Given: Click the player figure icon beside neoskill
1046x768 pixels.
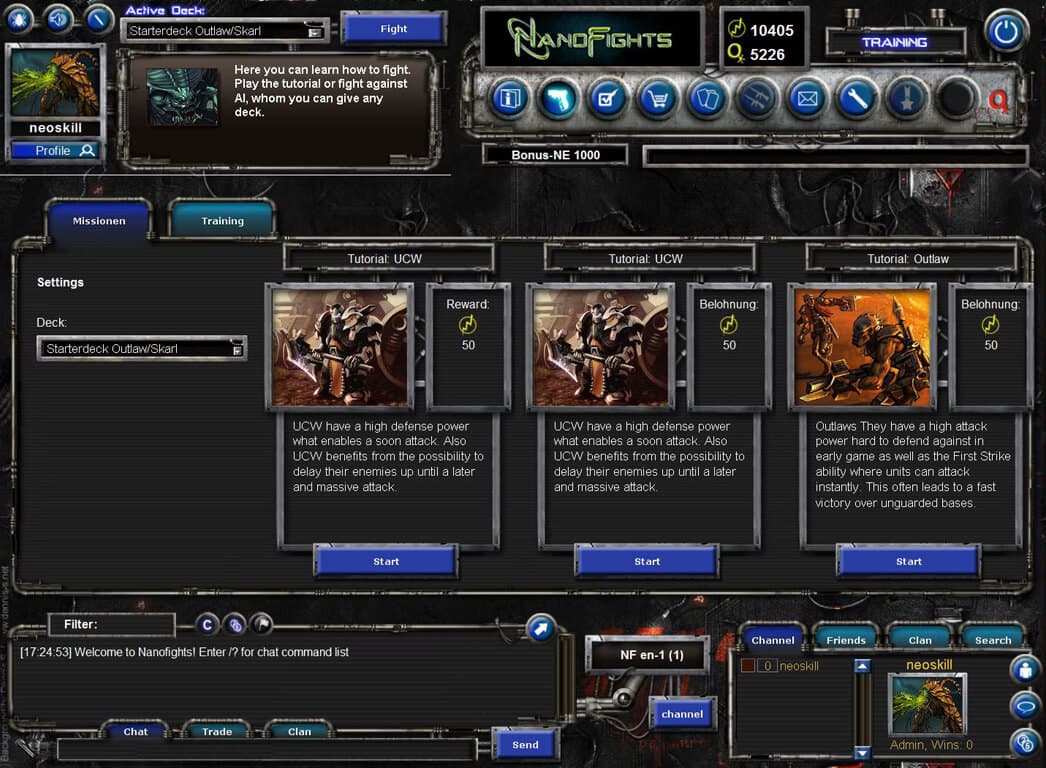Looking at the screenshot, I should (x=1026, y=669).
